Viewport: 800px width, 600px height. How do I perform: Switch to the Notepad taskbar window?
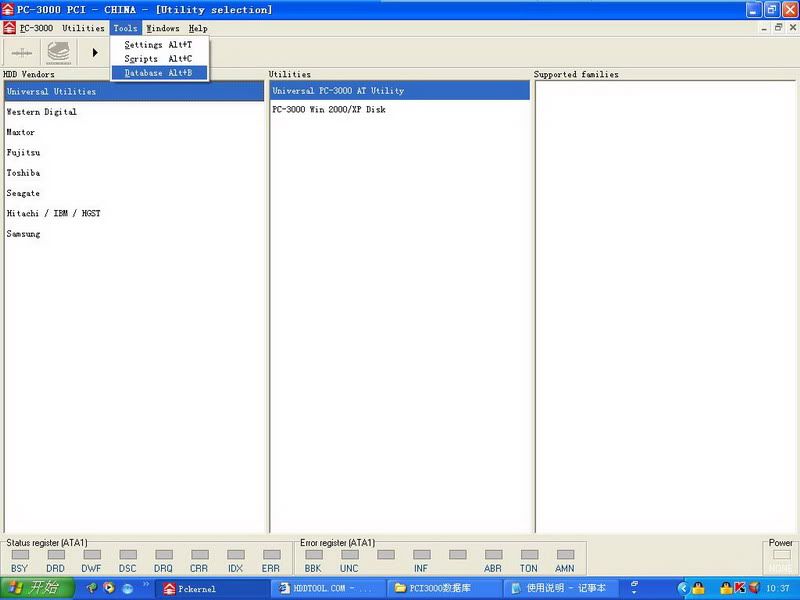pyautogui.click(x=560, y=589)
